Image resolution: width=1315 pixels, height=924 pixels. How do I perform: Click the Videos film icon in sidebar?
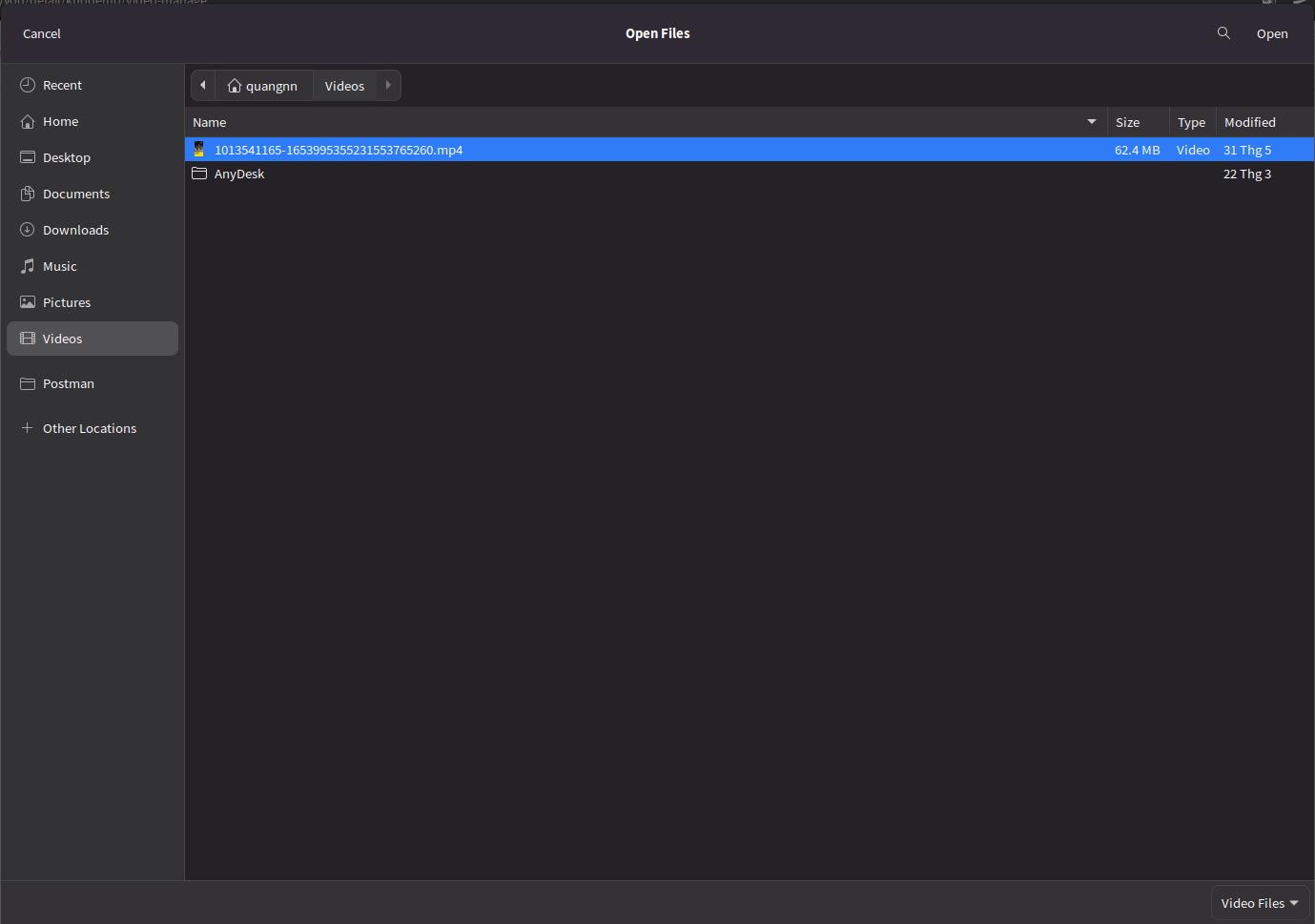tap(28, 339)
